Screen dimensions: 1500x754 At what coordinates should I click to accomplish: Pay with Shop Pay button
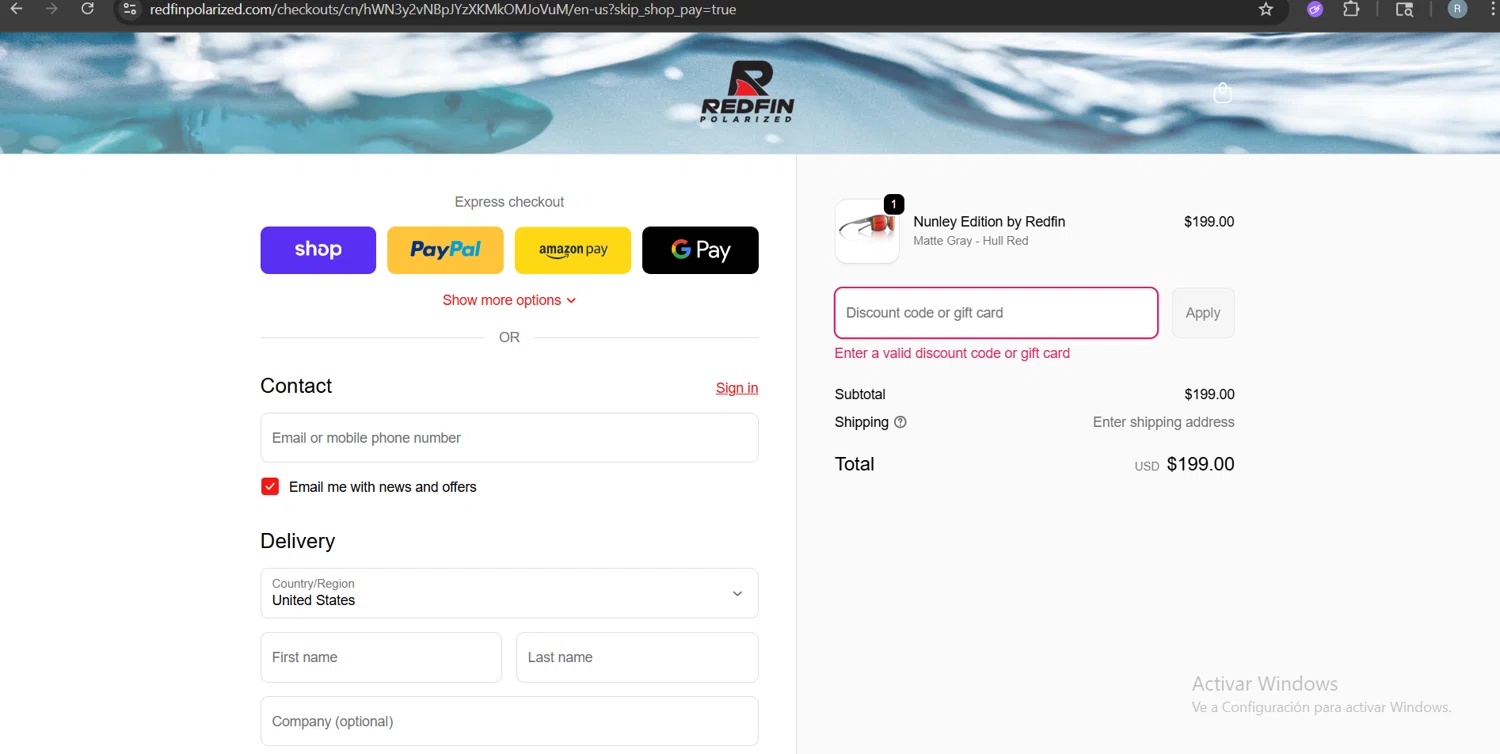click(x=318, y=250)
